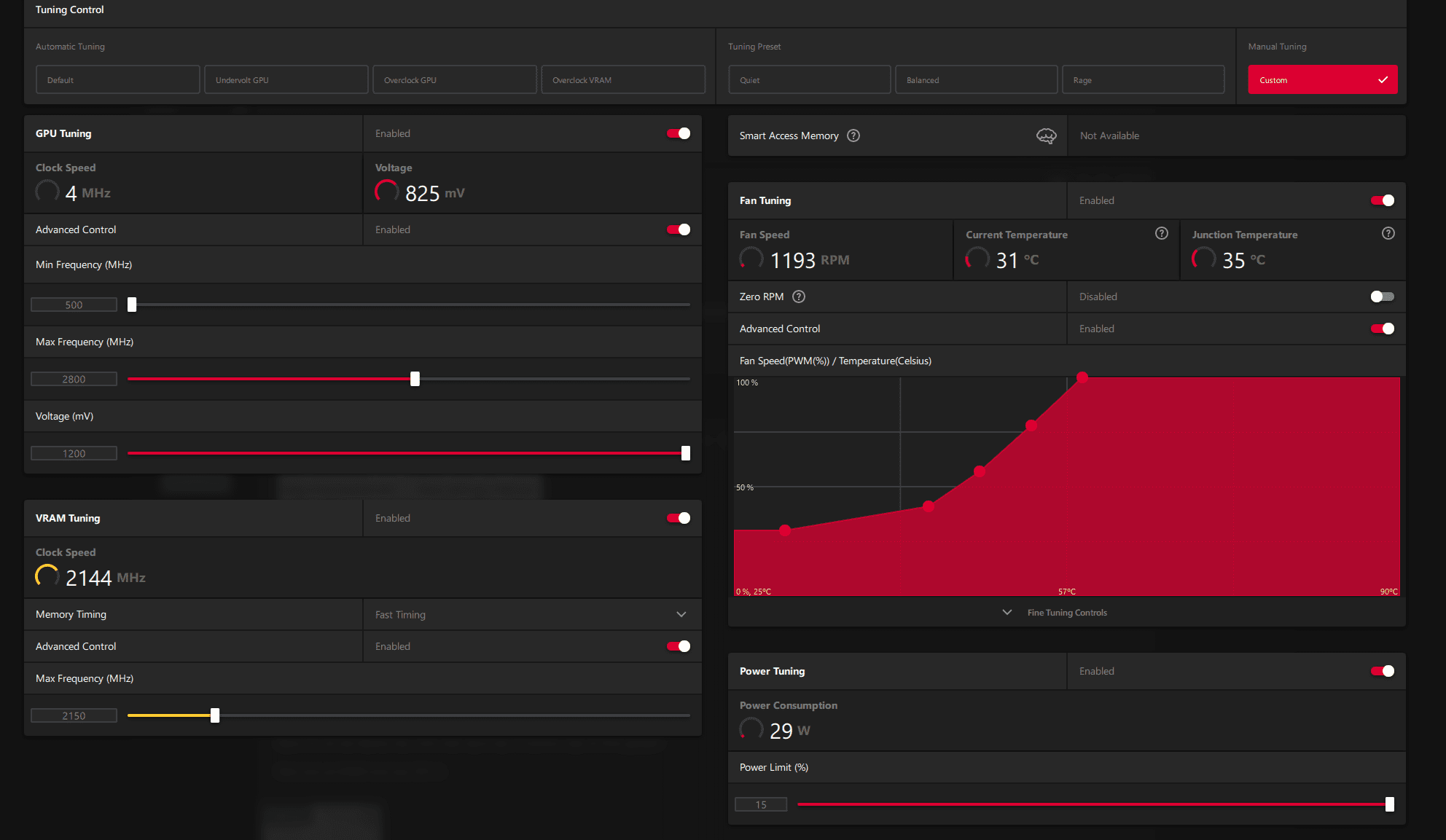Click the Voltage 1200 input field
Screen dimensions: 1446x840
(74, 453)
